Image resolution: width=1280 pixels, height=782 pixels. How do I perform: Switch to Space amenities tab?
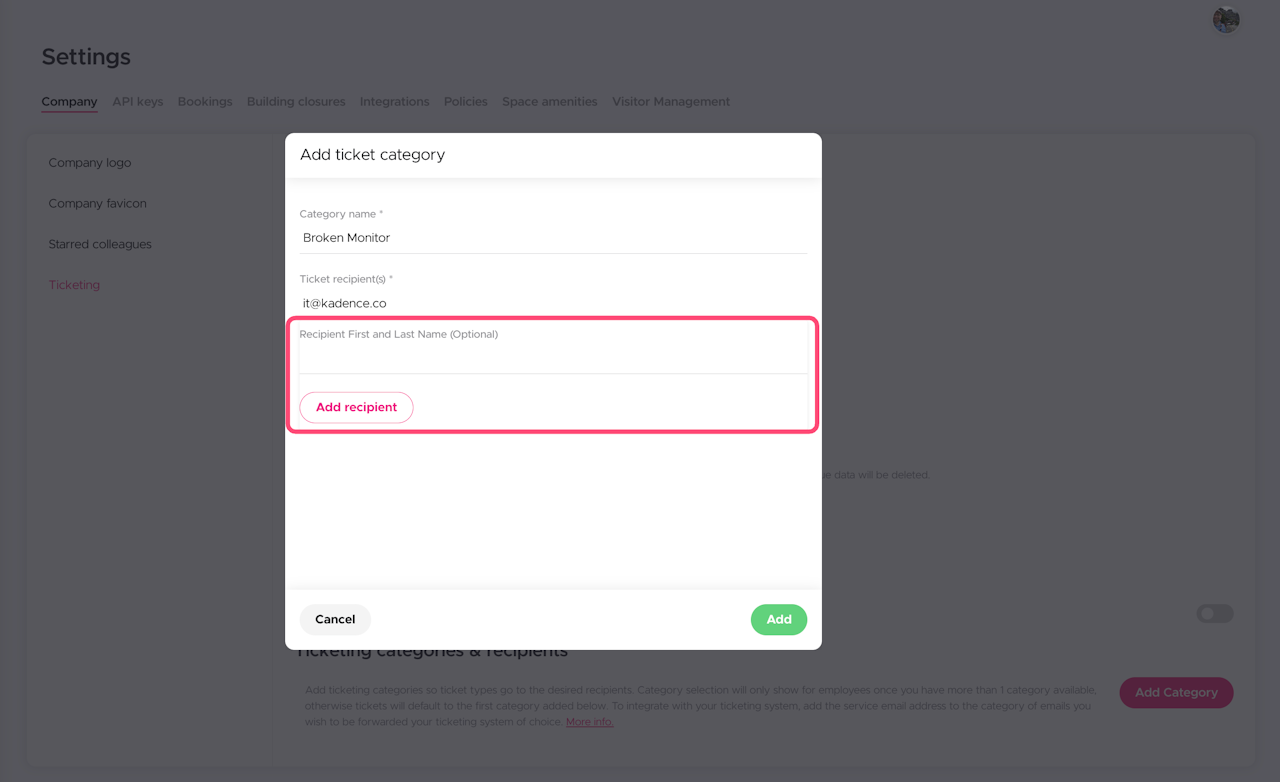pyautogui.click(x=549, y=102)
